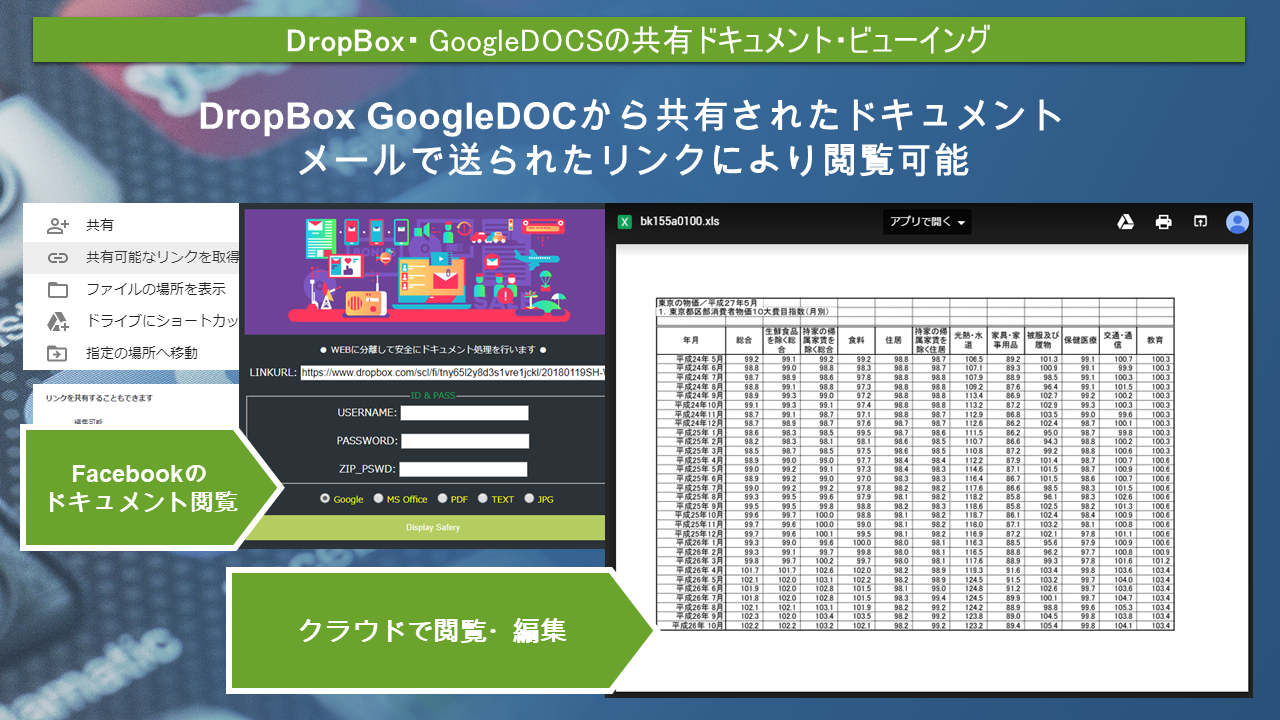The width and height of the screenshot is (1280, 720).
Task: Select 共有 in the context menu
Action: [100, 226]
